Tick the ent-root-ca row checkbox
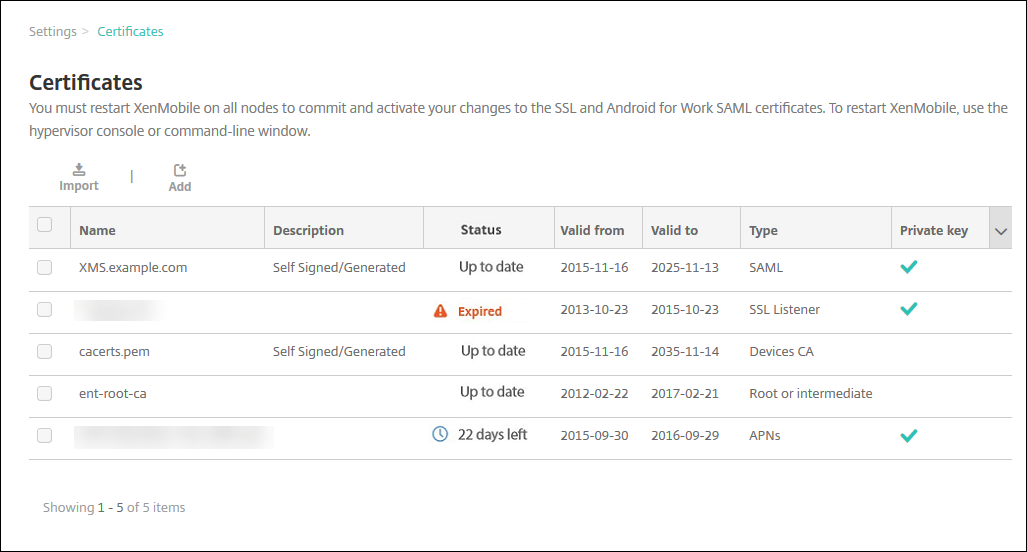 [45, 393]
